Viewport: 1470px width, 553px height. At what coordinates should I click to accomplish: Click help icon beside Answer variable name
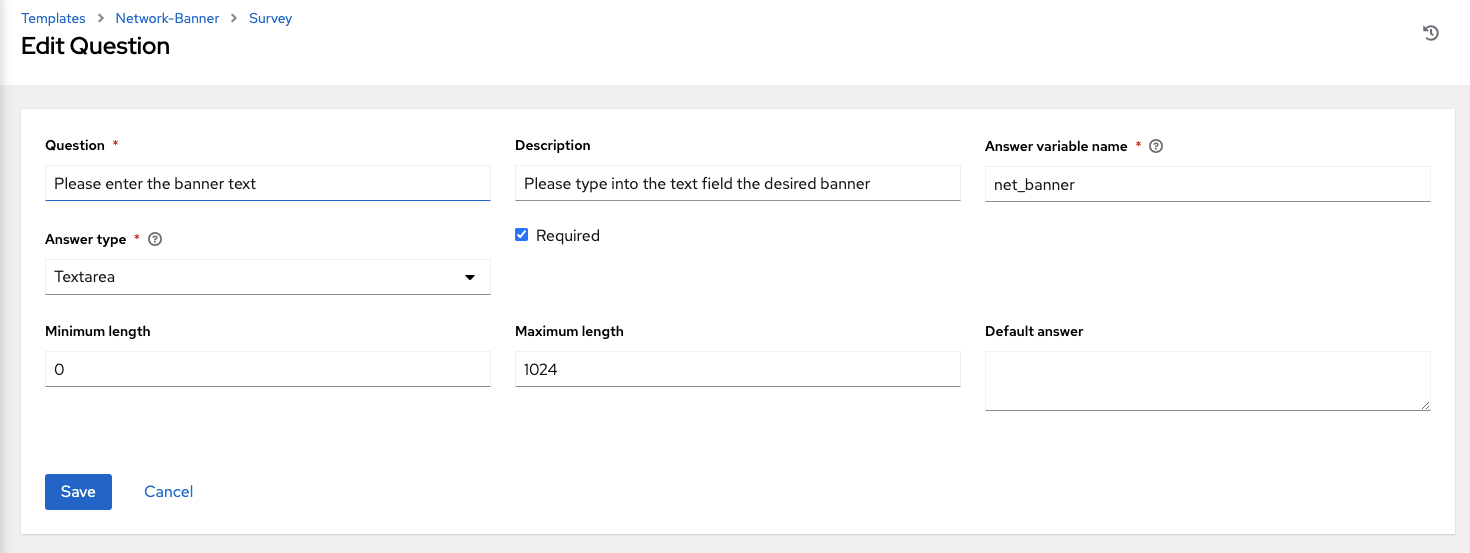tap(1156, 146)
